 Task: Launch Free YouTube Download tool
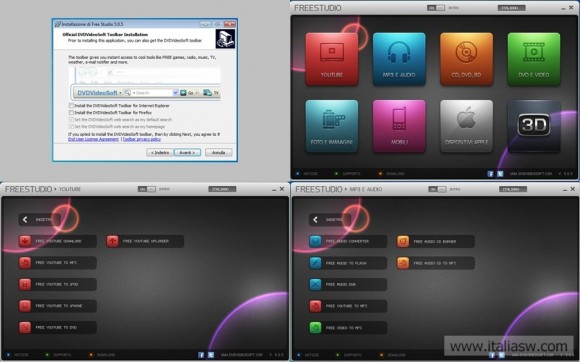[x=58, y=241]
